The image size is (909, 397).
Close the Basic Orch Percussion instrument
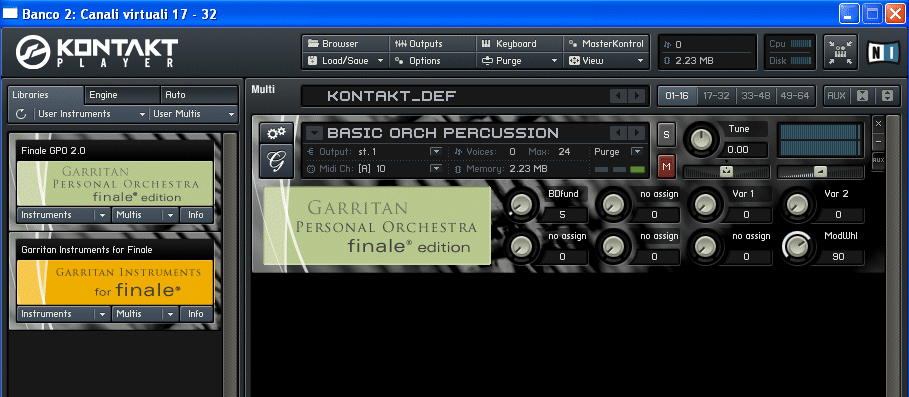pos(878,123)
